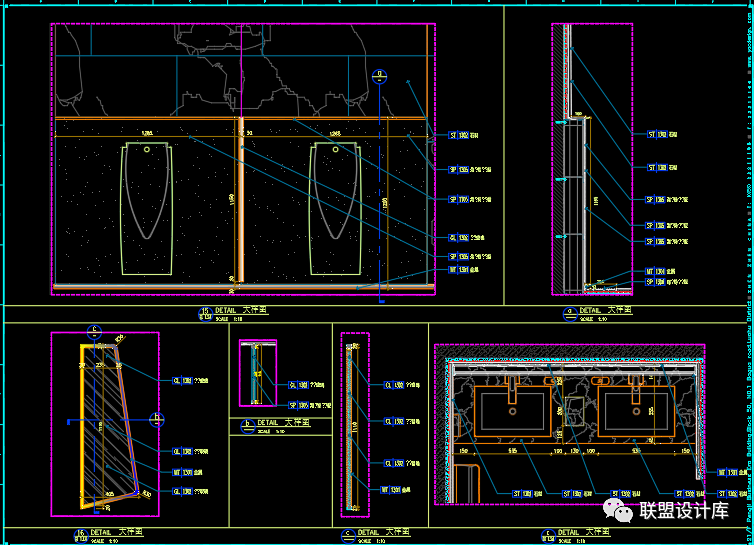The image size is (754, 545).
Task: Select the soap dispenser between the two basins
Action: pos(575,411)
